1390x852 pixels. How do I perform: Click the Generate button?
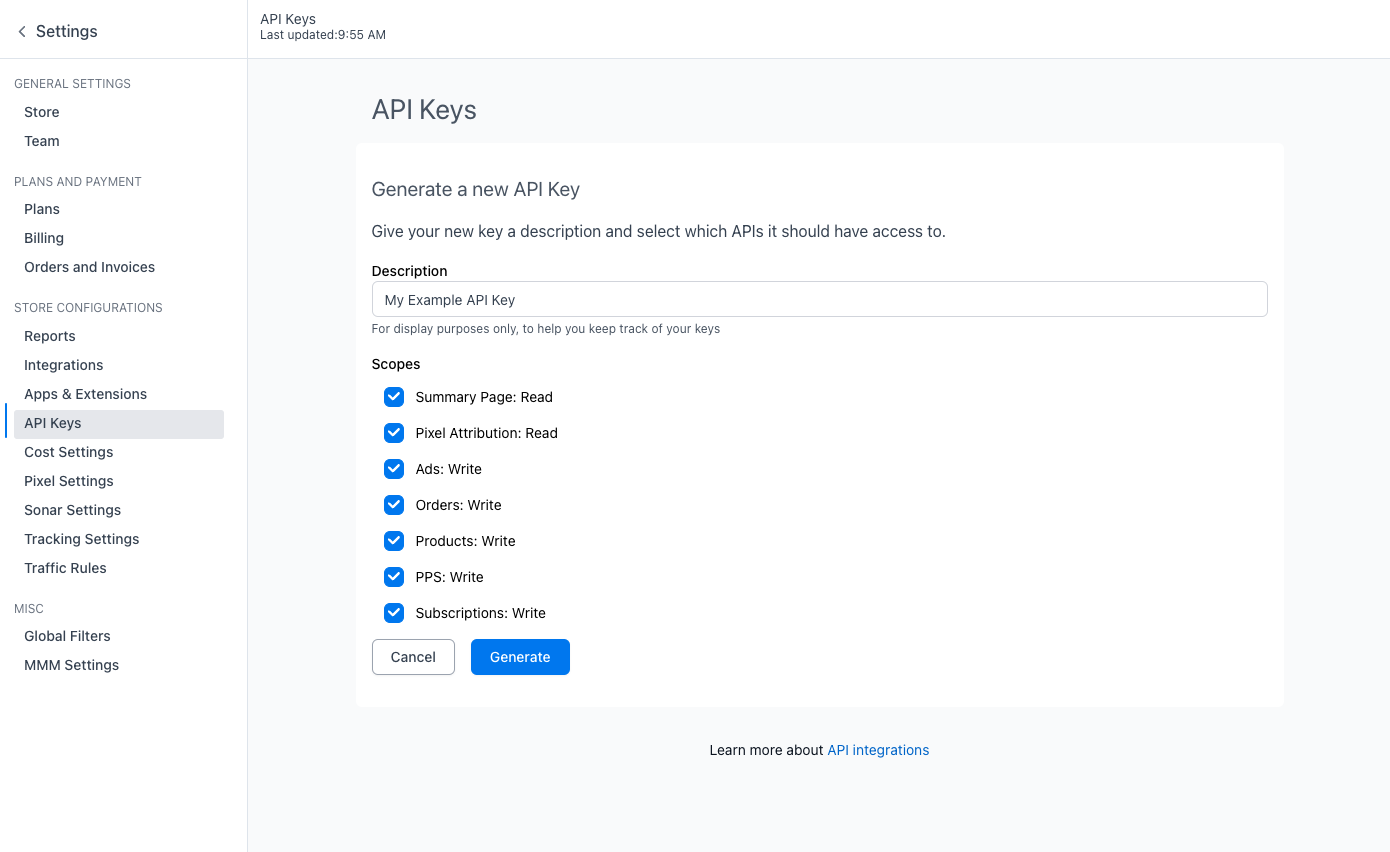click(x=520, y=657)
